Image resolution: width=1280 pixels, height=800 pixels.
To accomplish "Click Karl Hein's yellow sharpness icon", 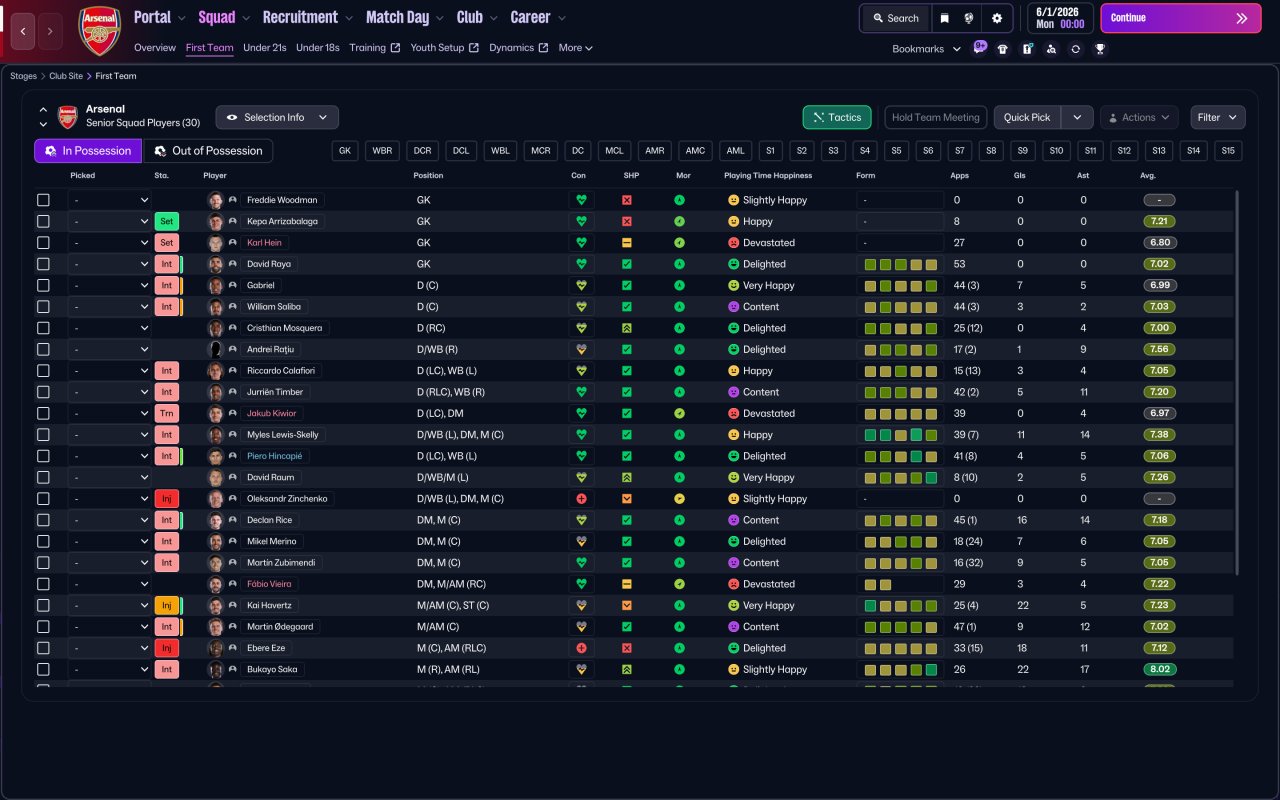I will [627, 243].
